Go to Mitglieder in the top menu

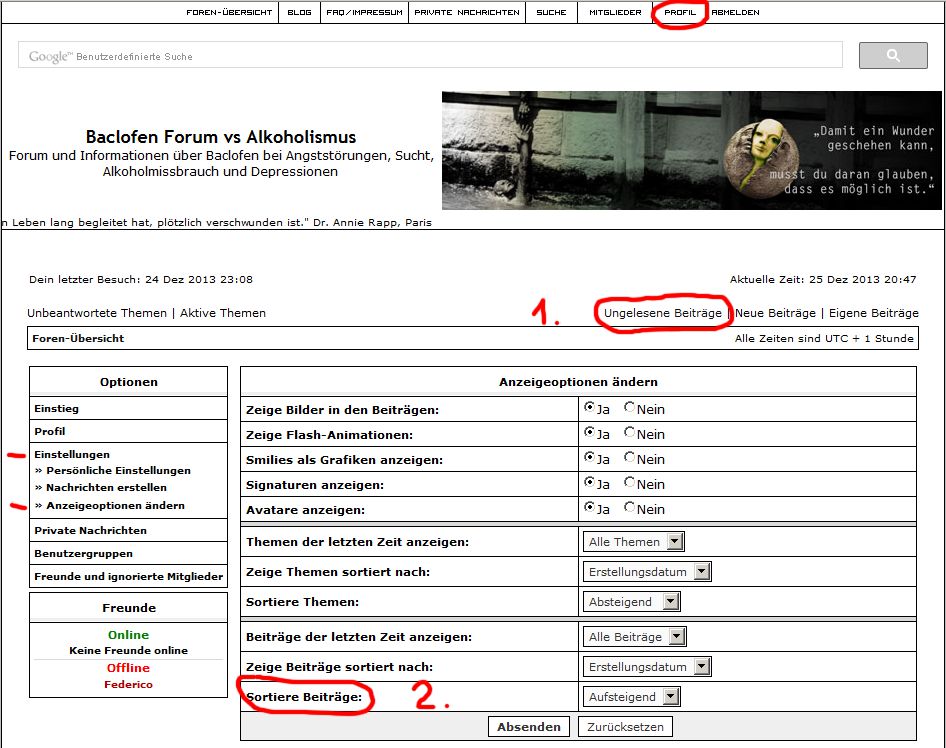click(615, 13)
